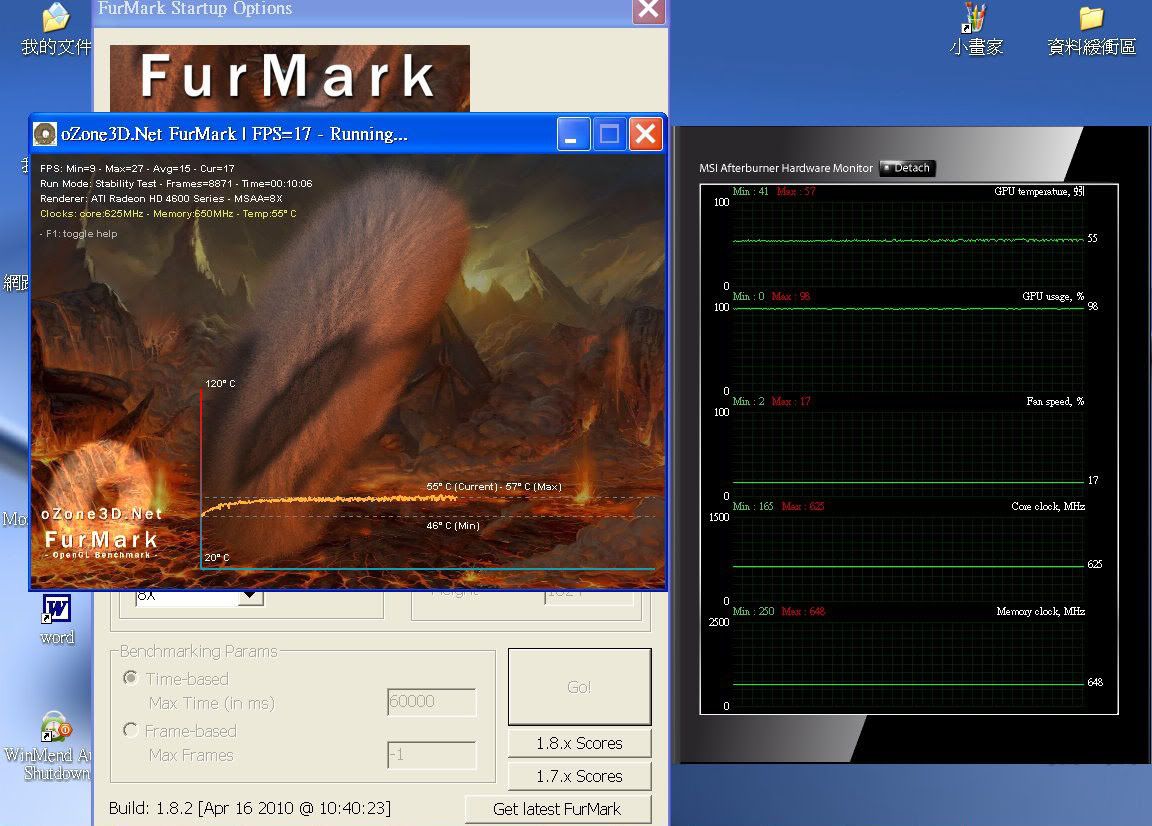
Task: Click the "GPU temperature" graph label
Action: coord(1040,191)
